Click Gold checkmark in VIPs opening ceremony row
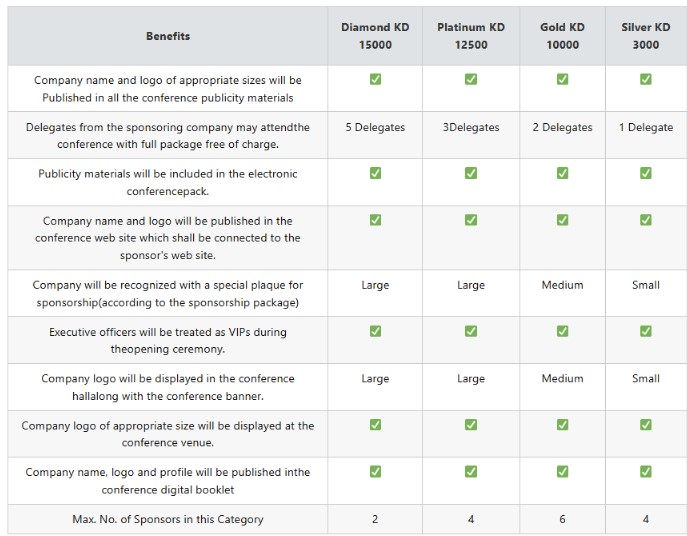Screen dimensions: 687x536 coord(562,331)
